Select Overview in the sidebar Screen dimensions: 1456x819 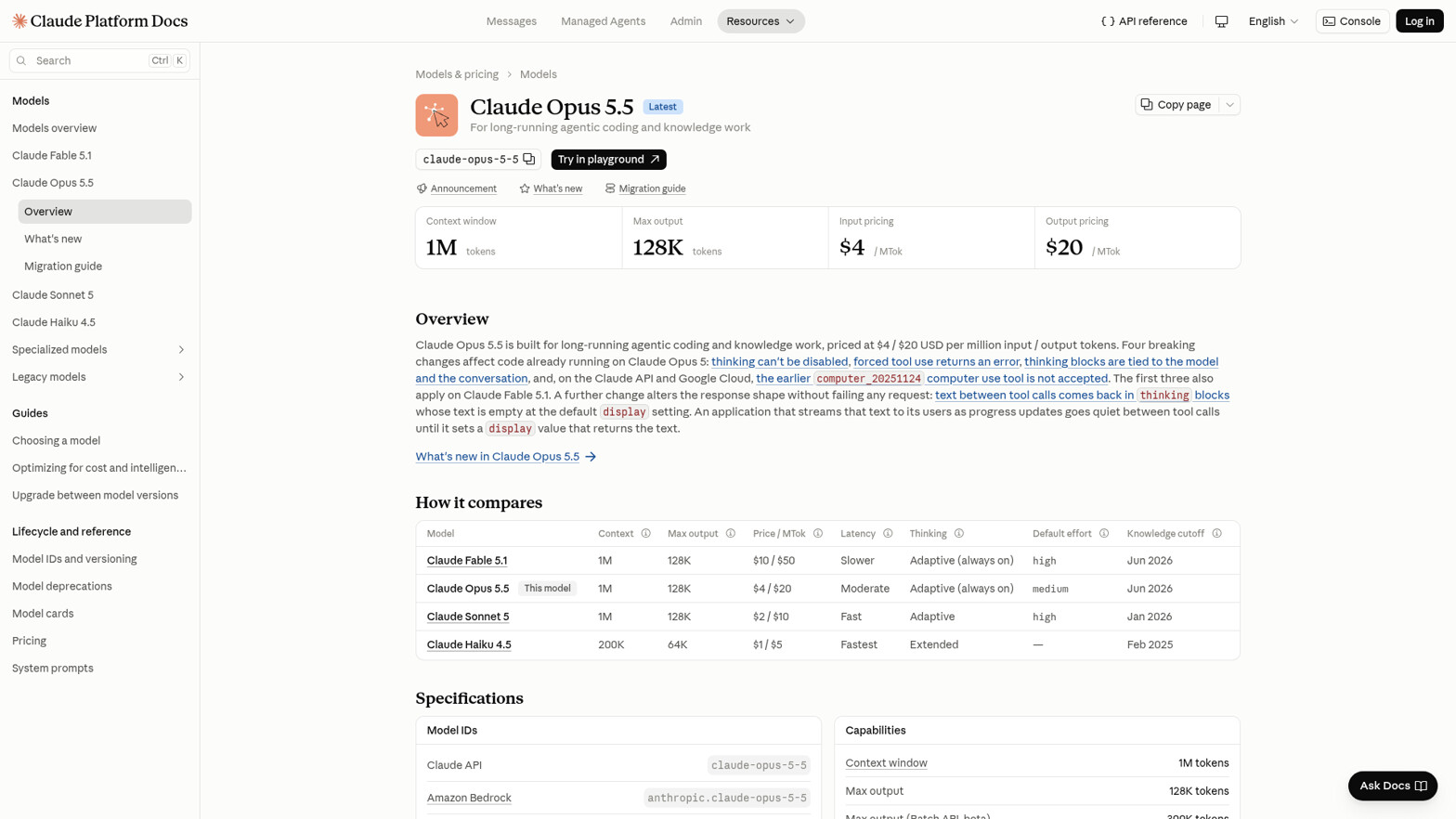coord(105,212)
